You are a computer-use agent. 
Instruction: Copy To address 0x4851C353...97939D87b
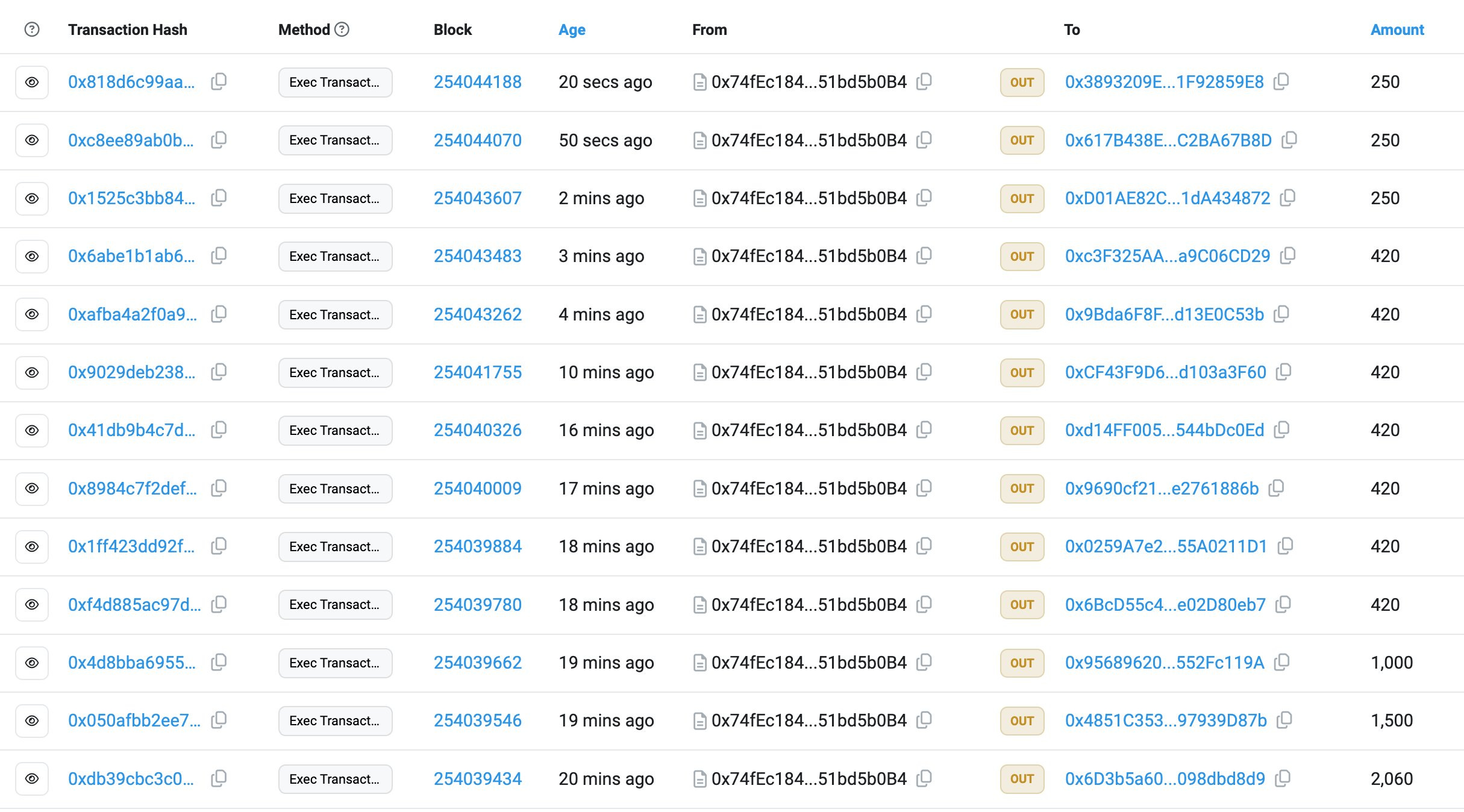click(1284, 720)
